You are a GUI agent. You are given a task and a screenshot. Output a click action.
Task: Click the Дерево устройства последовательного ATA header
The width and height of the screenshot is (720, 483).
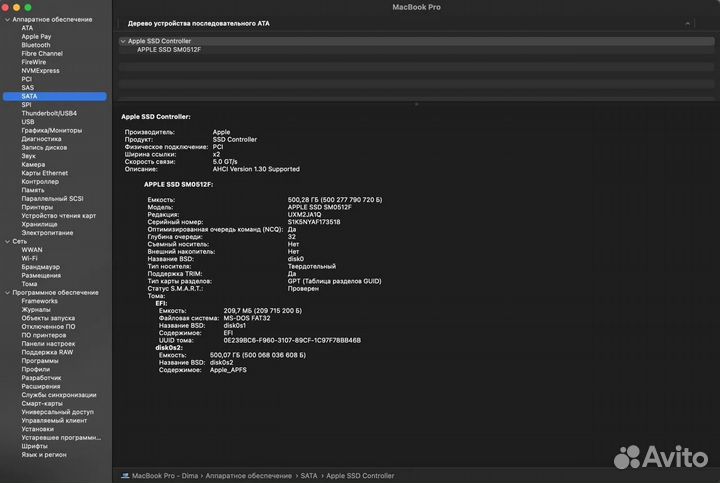pos(198,23)
